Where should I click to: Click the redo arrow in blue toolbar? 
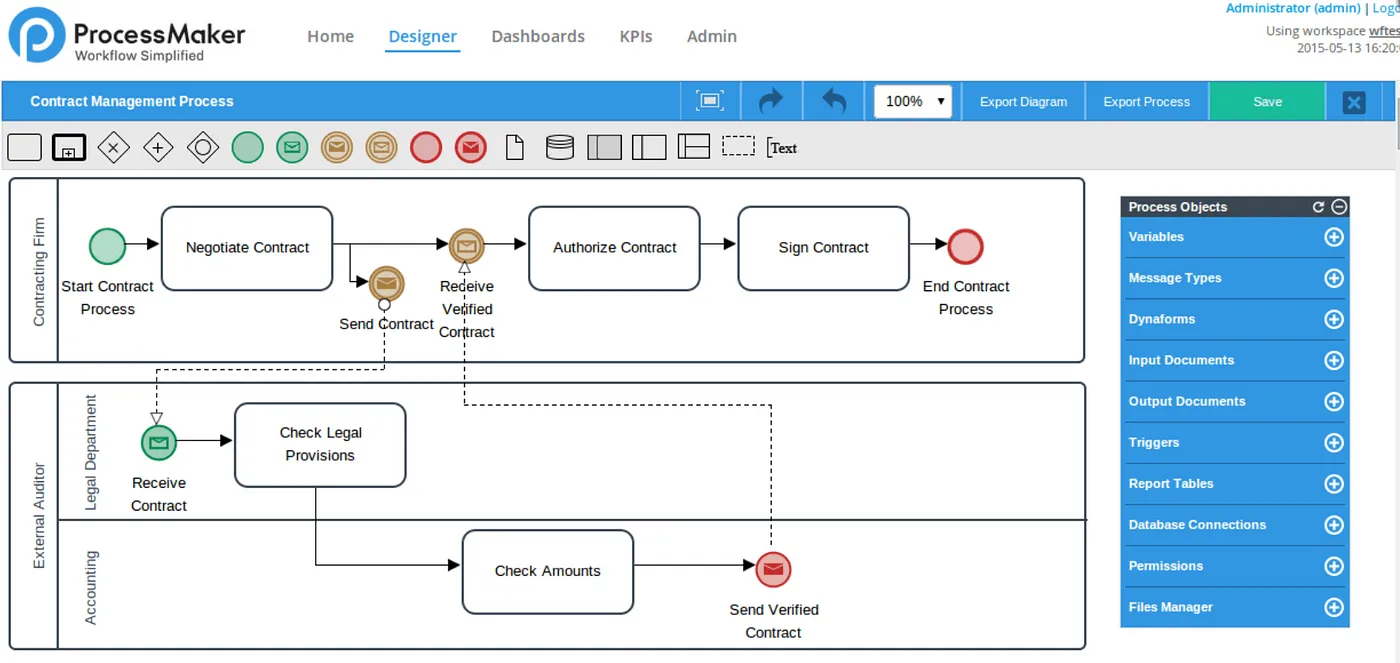[x=771, y=101]
